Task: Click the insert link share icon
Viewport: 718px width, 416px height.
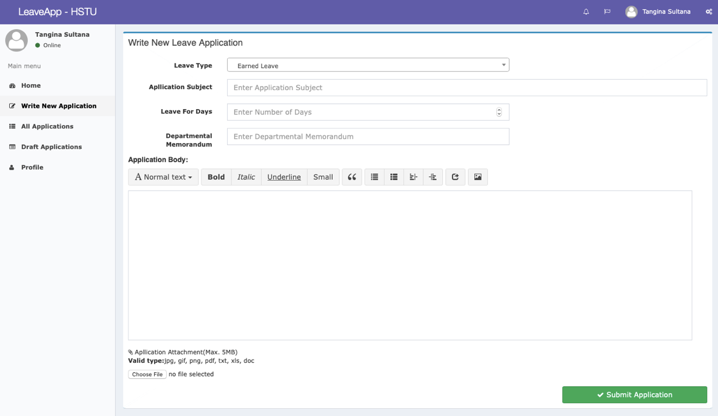Action: [455, 177]
